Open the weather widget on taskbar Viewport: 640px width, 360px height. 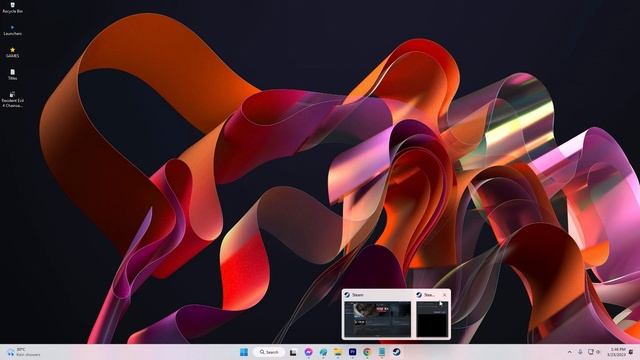tap(23, 352)
